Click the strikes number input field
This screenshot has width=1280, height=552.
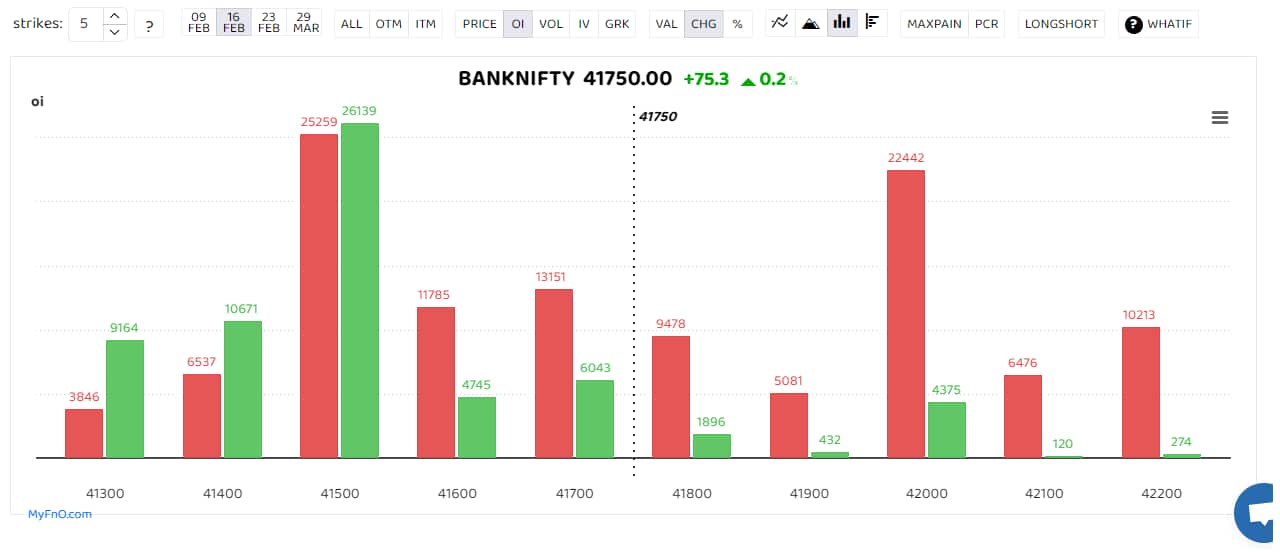[85, 24]
